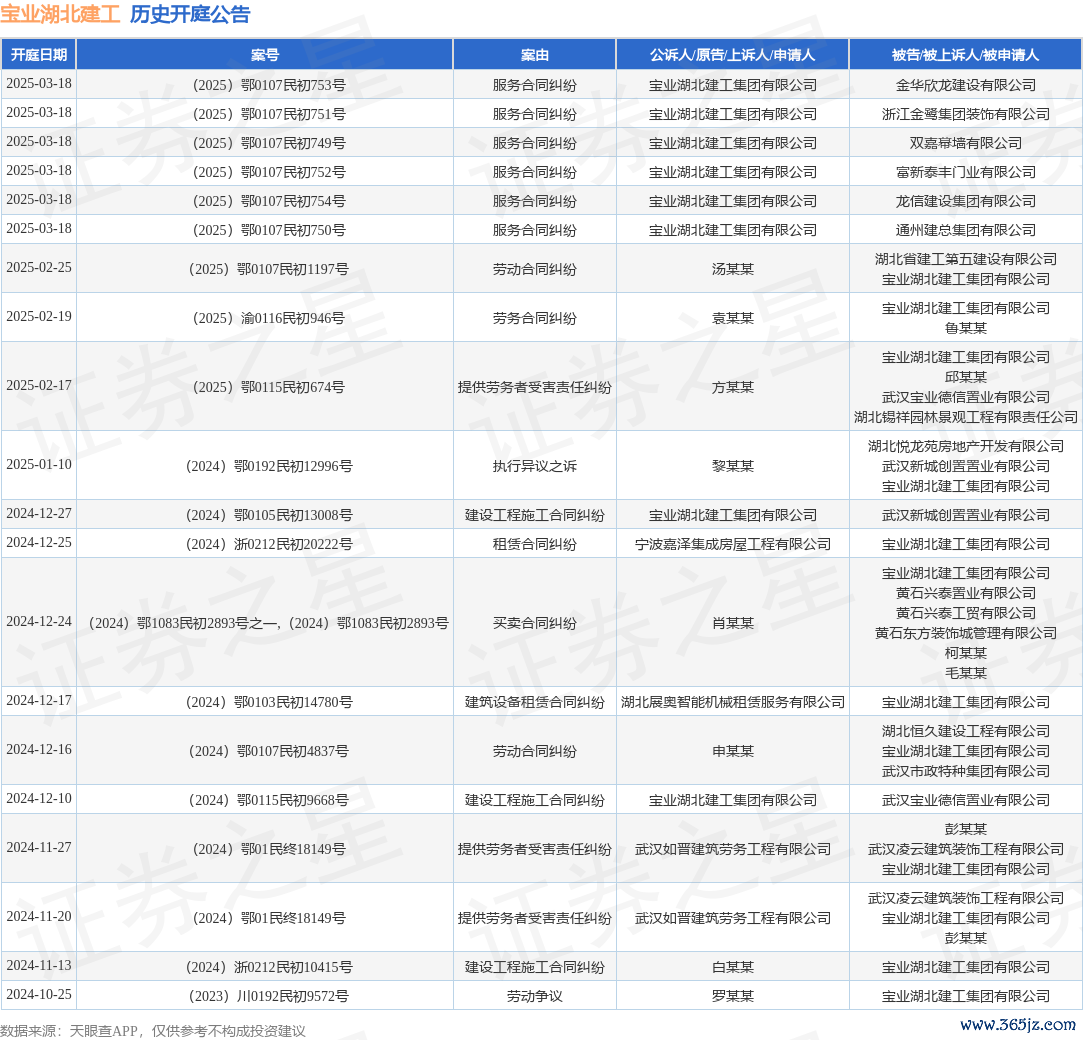Click the 开庭日期 column header
Viewport: 1083px width, 1040px height.
pos(39,55)
